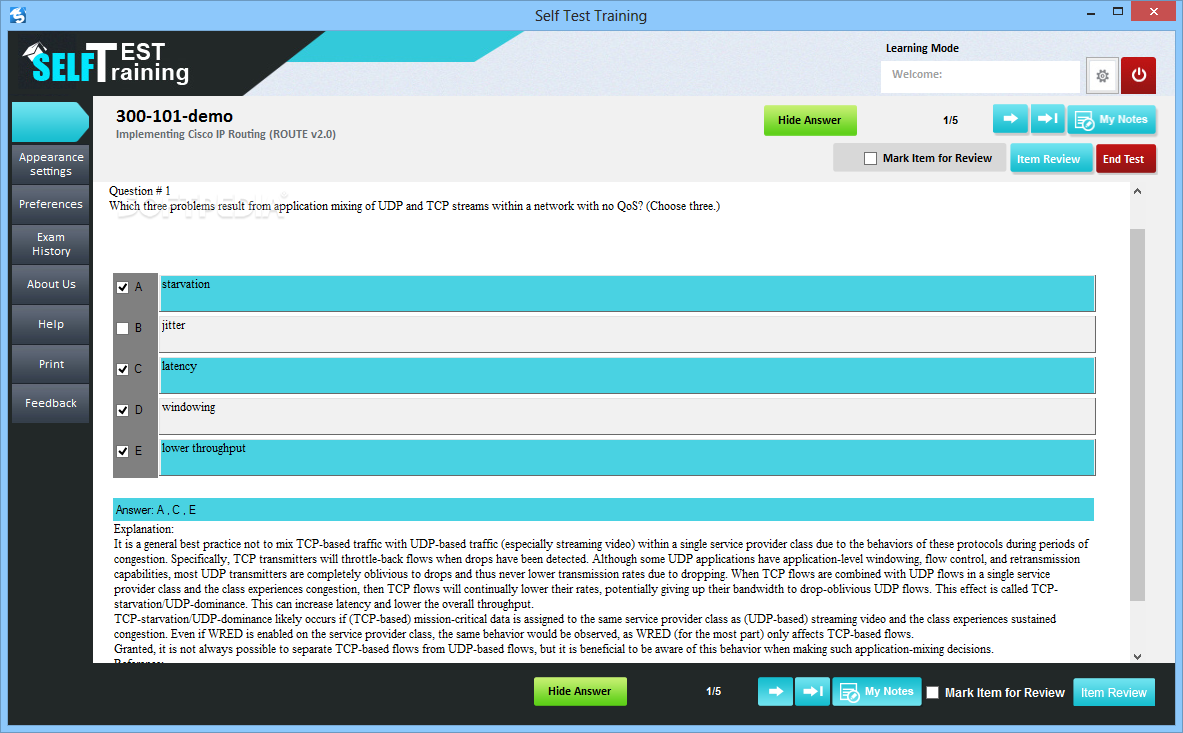Open My Notes in the top toolbar
1183x733 pixels.
[1111, 120]
